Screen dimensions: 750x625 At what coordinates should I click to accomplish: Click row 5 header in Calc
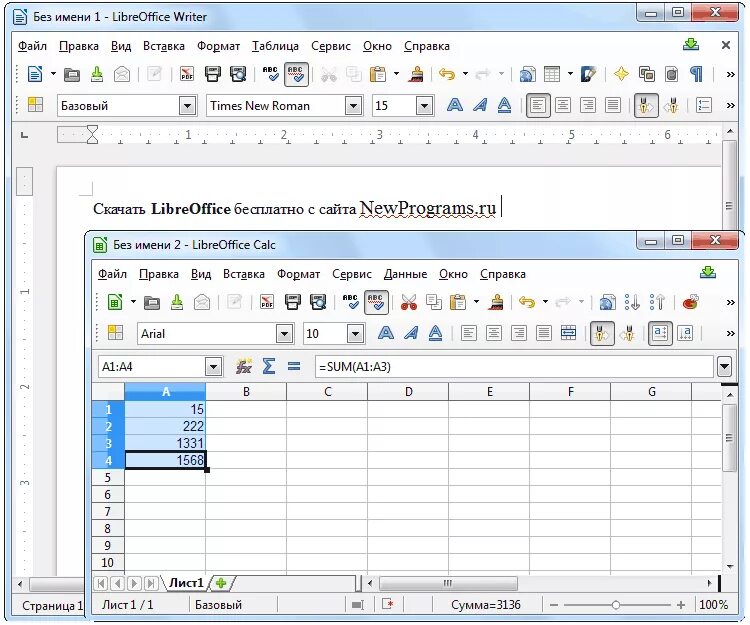pyautogui.click(x=108, y=478)
